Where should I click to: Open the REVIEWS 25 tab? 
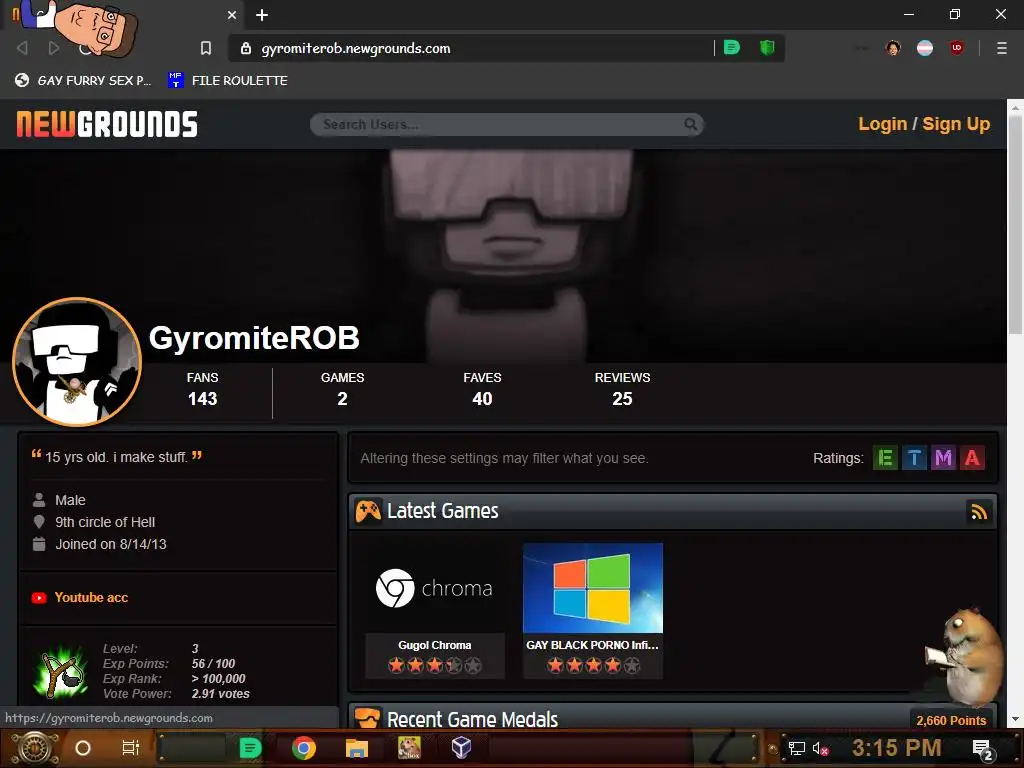click(622, 389)
